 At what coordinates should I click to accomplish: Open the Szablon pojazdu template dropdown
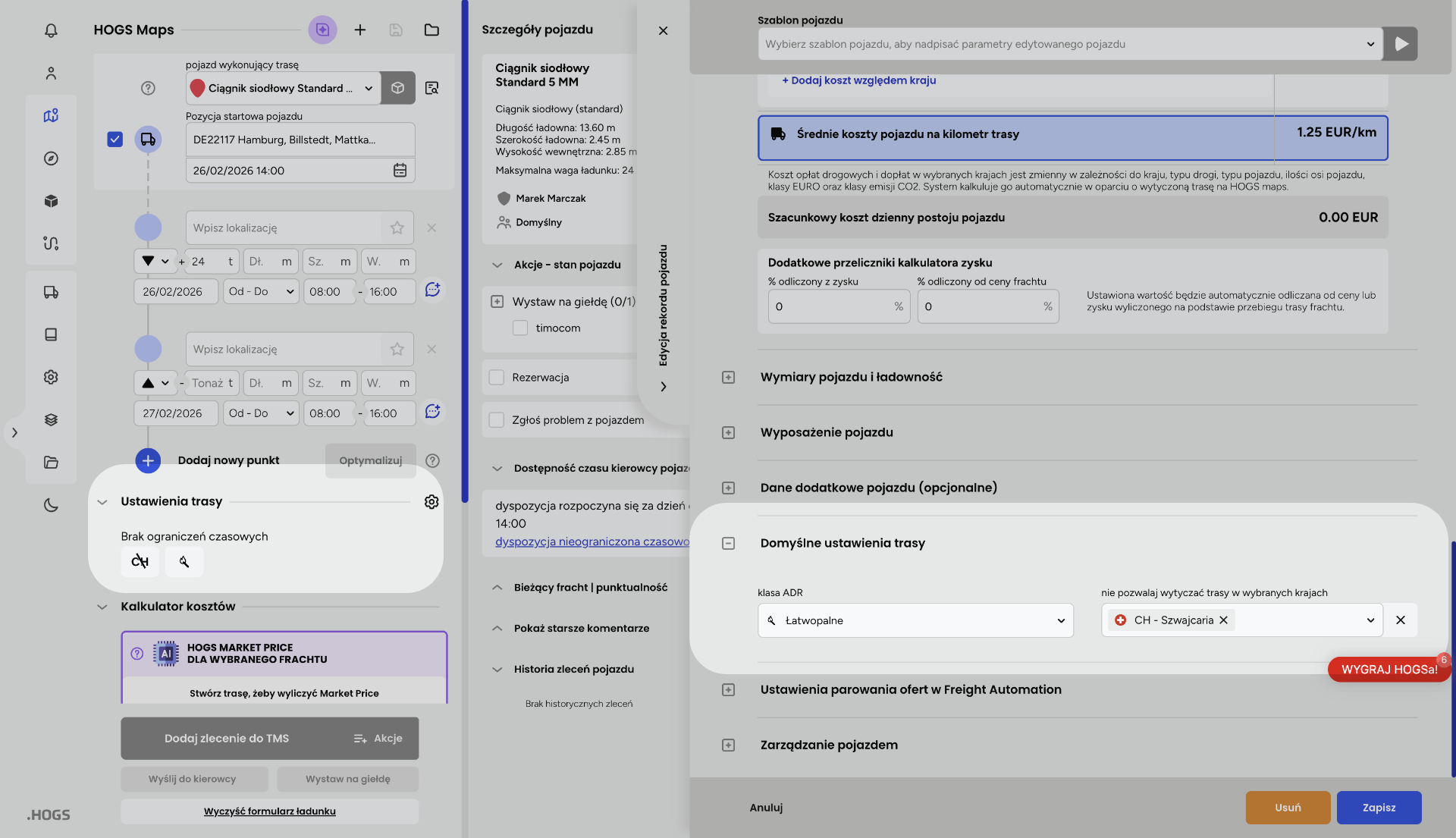click(x=1069, y=44)
